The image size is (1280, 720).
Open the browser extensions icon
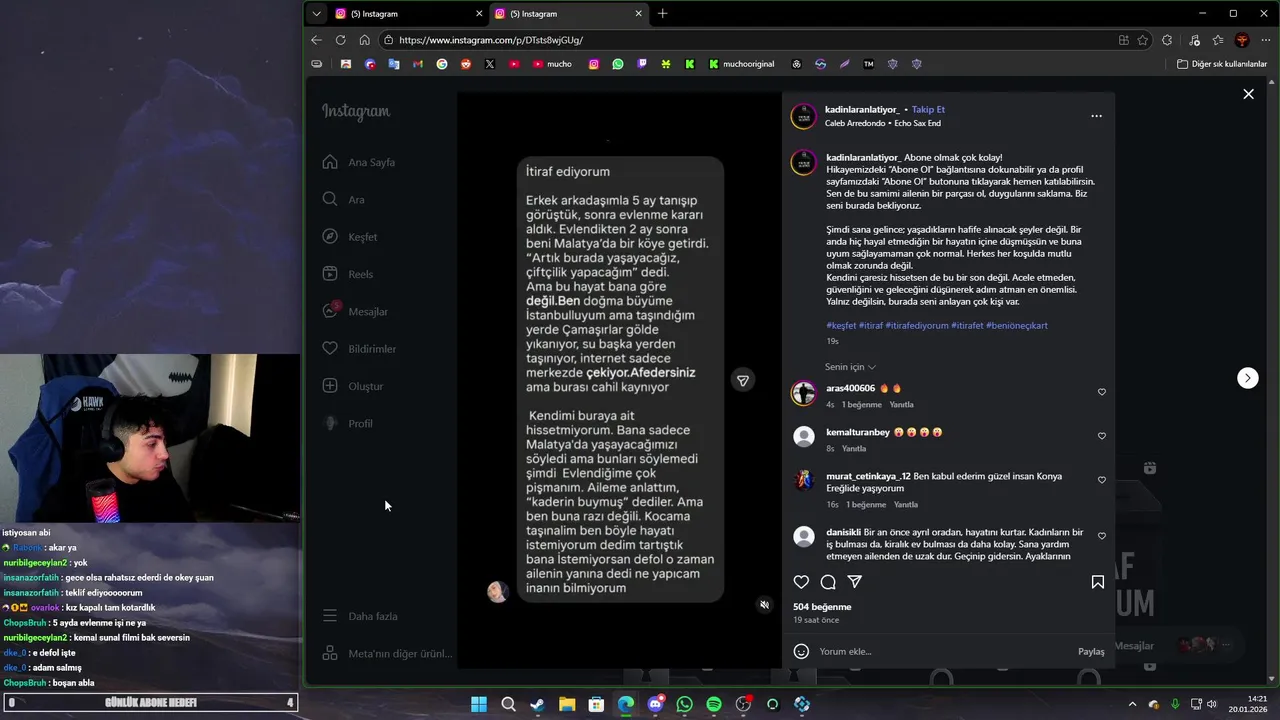(1167, 40)
